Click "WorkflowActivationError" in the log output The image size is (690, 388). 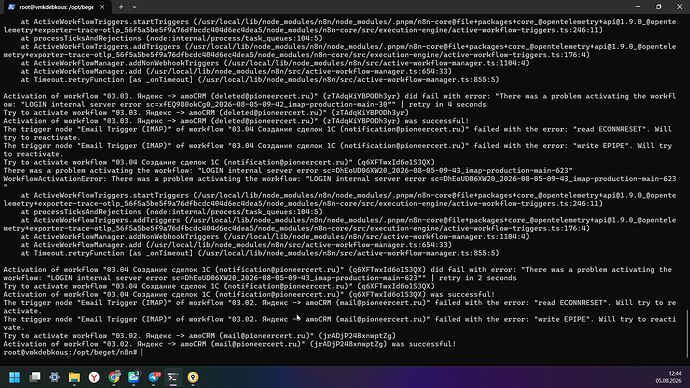tap(53, 179)
